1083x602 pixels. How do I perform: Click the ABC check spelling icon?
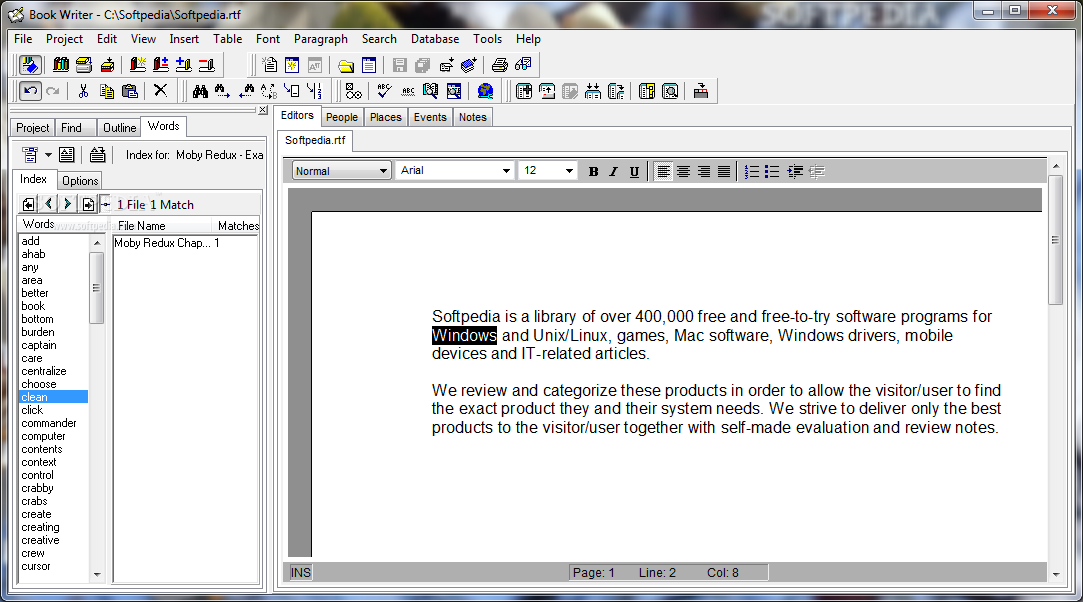385,91
